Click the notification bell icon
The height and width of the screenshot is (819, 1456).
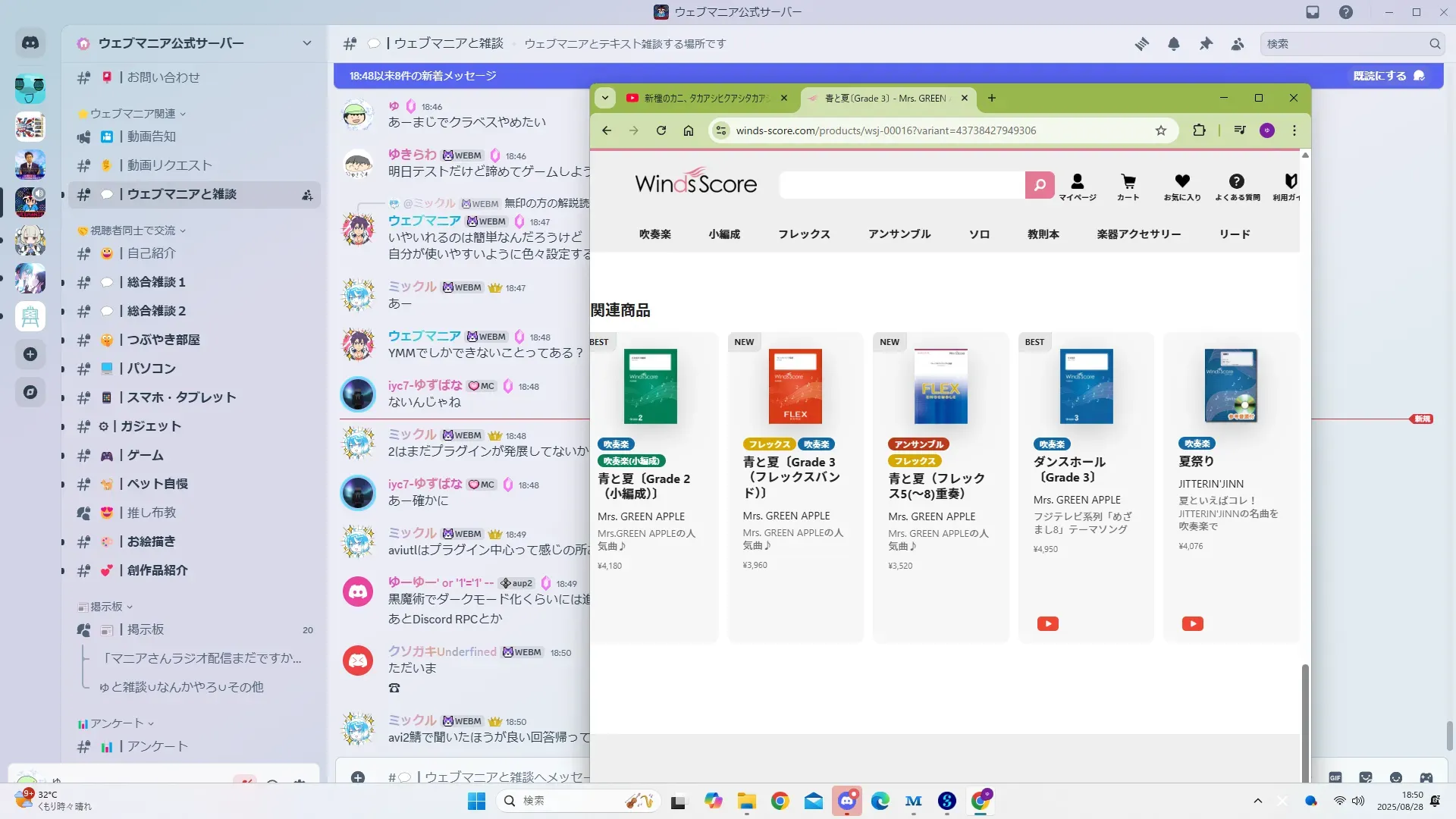[1173, 44]
